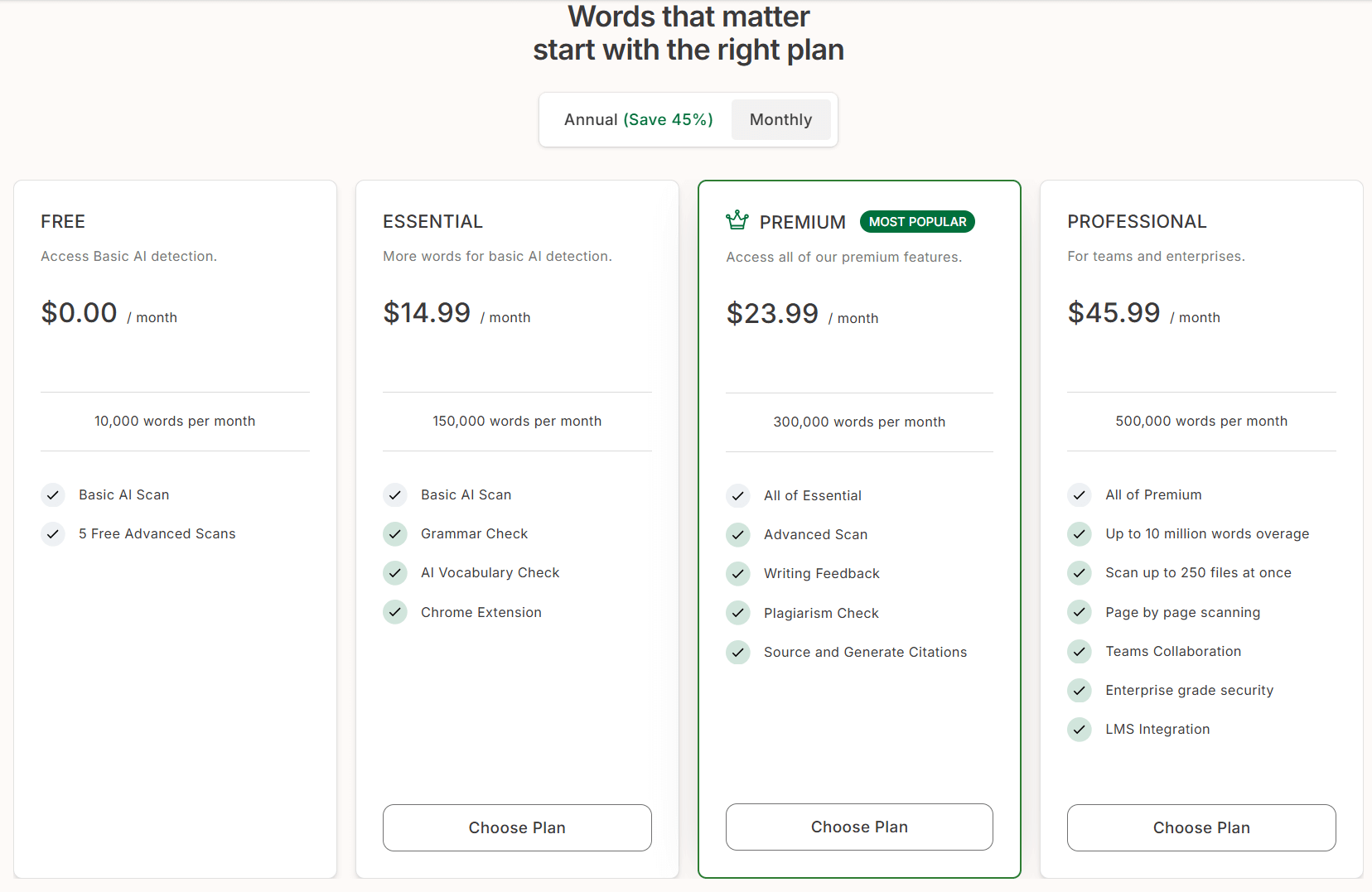Click checkmark icon beside Chrome Extension
The image size is (1372, 892).
(395, 612)
